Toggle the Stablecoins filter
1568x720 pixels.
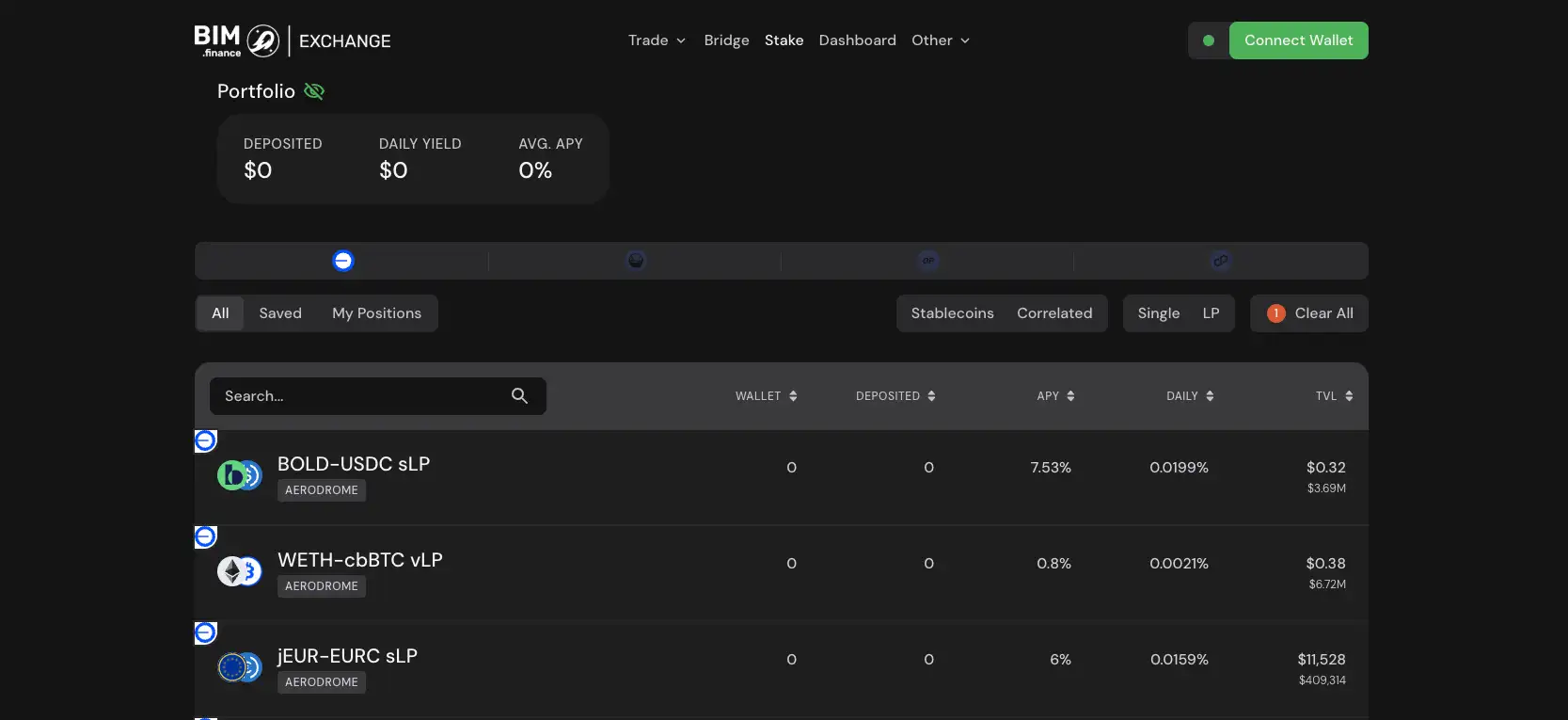pyautogui.click(x=952, y=313)
